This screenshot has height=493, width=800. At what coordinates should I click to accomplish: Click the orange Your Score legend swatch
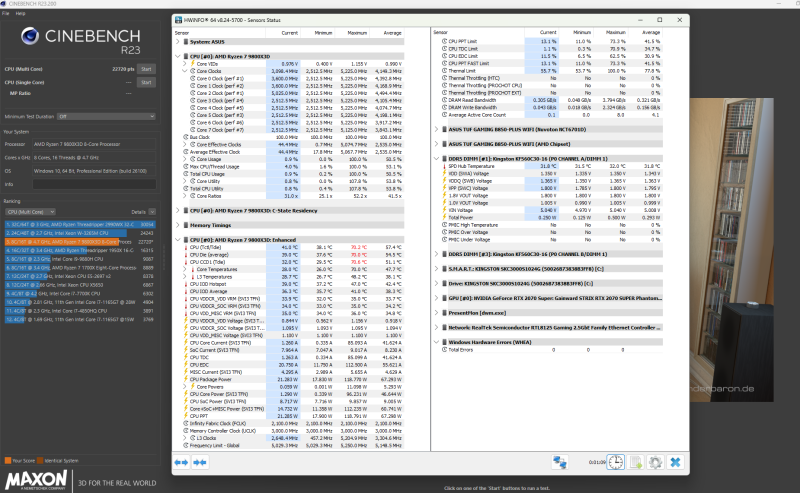tap(8, 460)
